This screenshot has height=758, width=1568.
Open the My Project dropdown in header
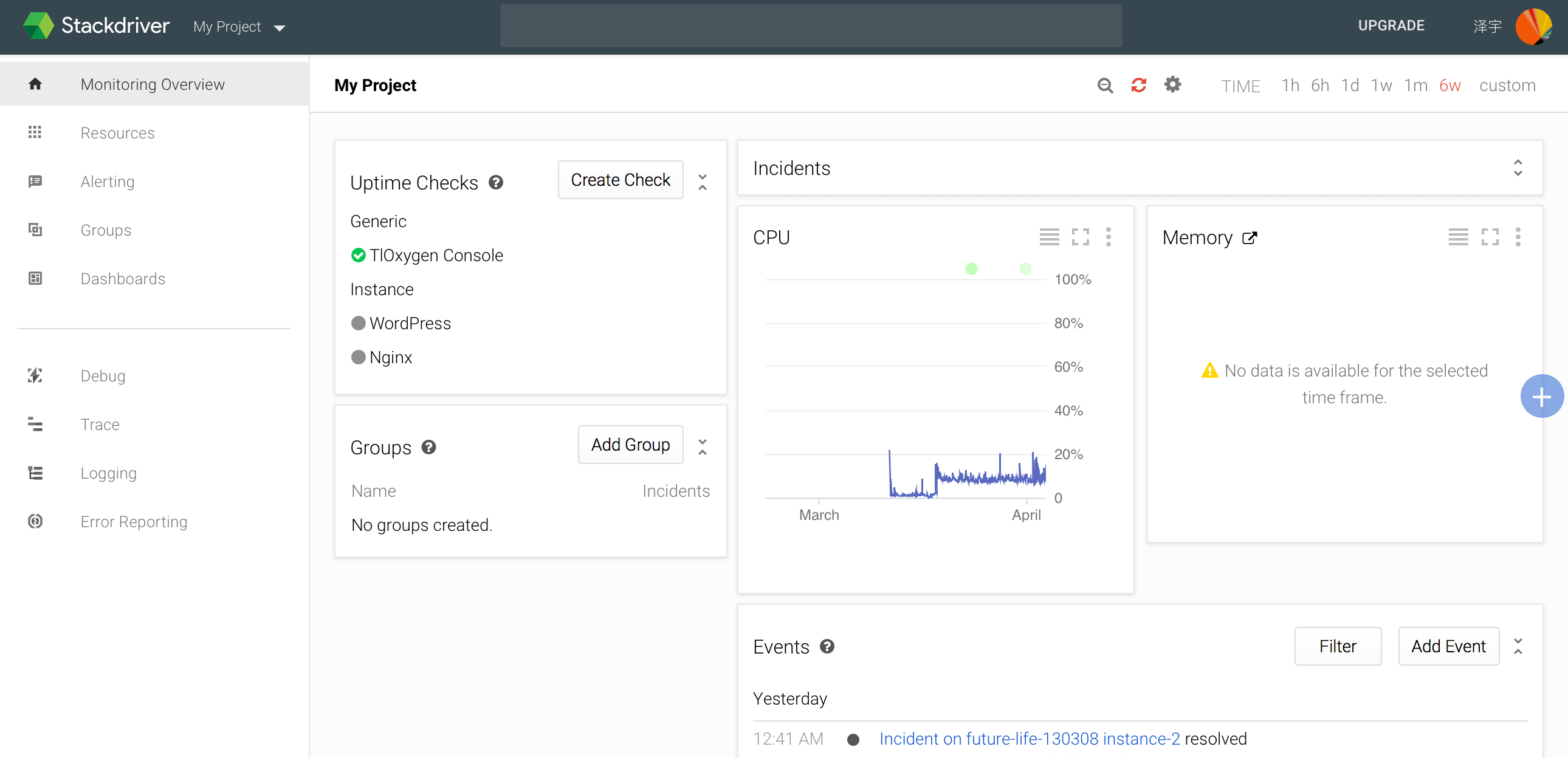pyautogui.click(x=239, y=27)
